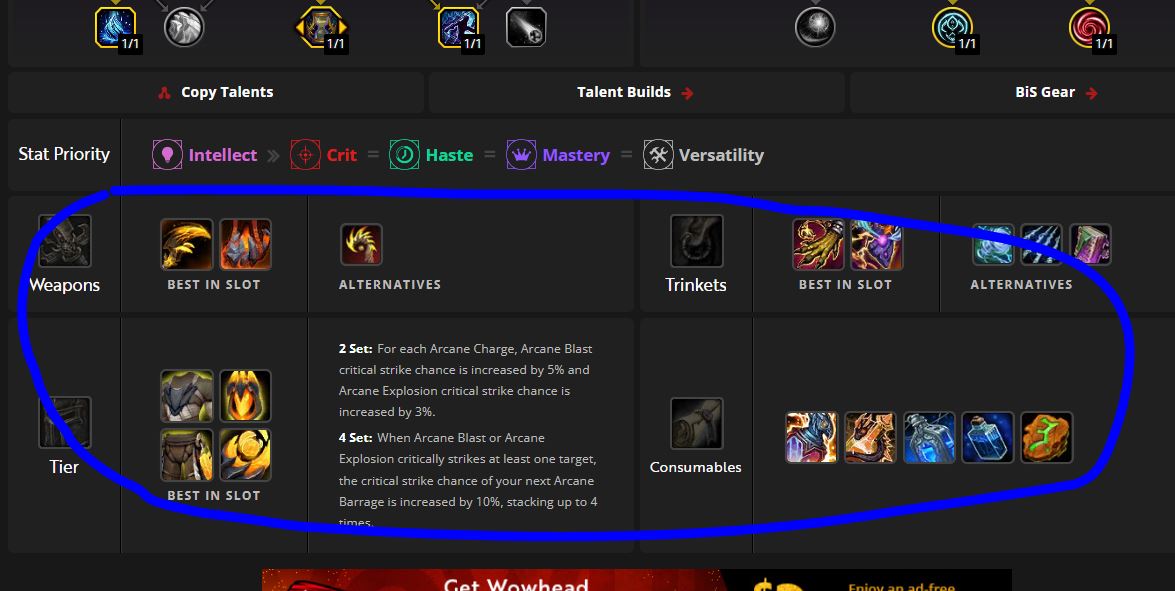Image resolution: width=1175 pixels, height=591 pixels.
Task: Click the claw weapon best in slot icon
Action: pos(187,244)
